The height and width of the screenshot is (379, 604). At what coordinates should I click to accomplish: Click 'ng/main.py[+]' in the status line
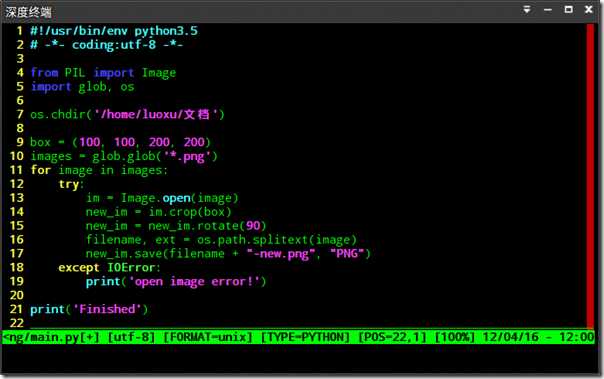51,337
